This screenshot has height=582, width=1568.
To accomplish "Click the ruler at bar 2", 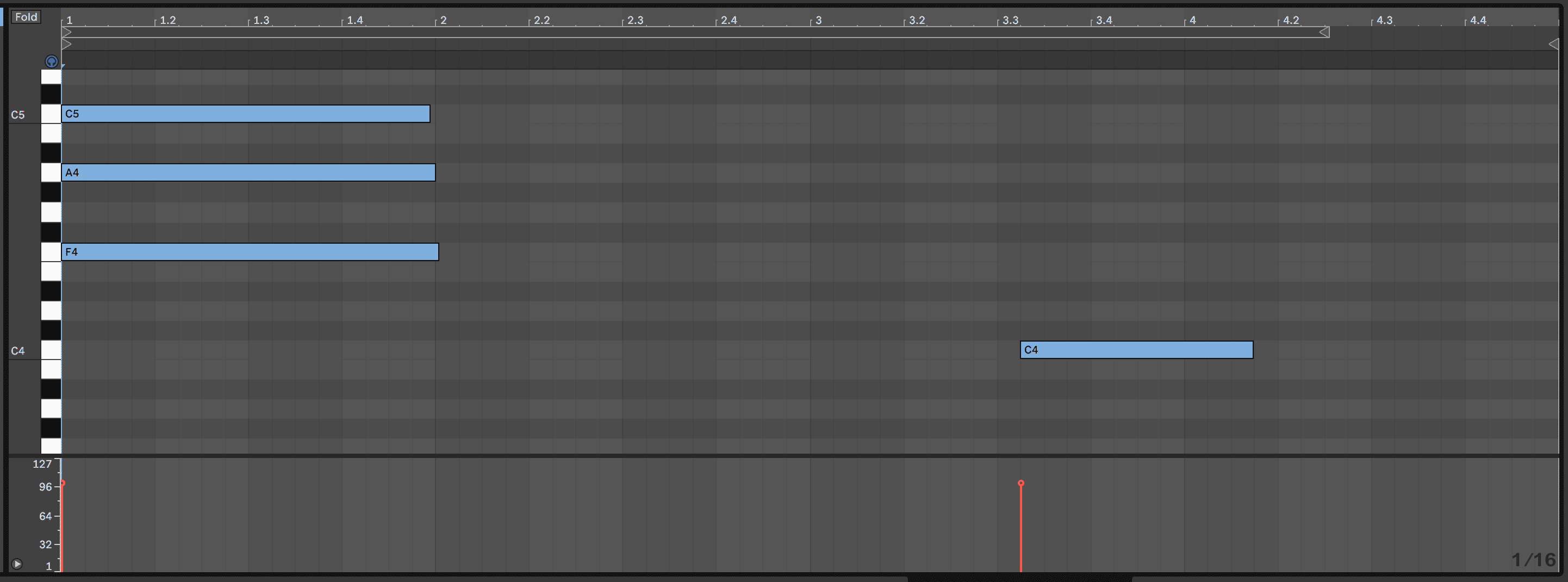I will (443, 20).
